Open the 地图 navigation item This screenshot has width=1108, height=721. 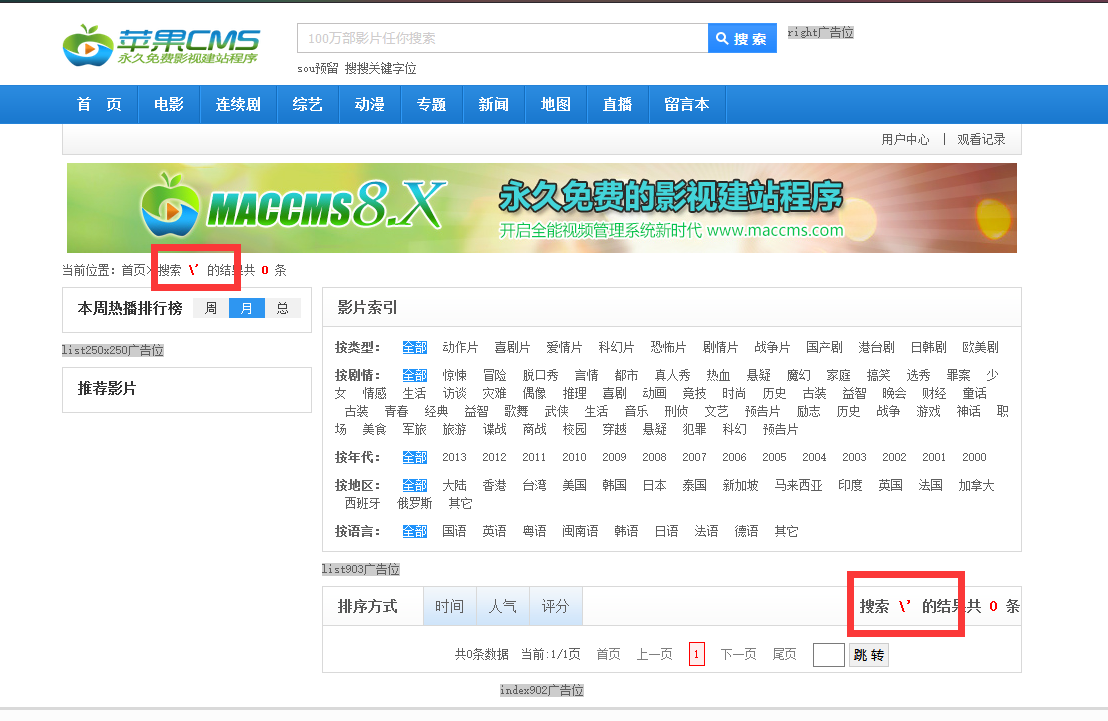point(555,105)
